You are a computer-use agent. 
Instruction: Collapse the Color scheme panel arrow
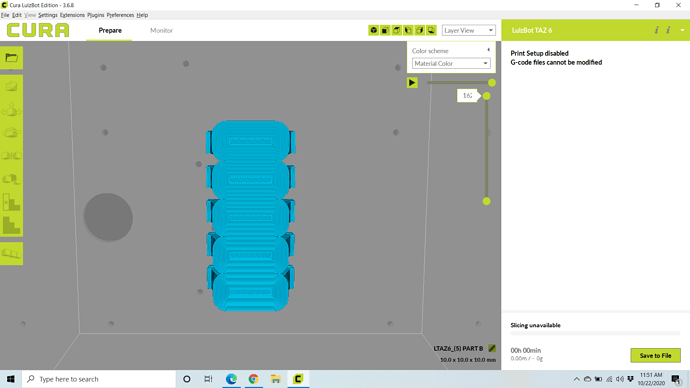pos(488,50)
